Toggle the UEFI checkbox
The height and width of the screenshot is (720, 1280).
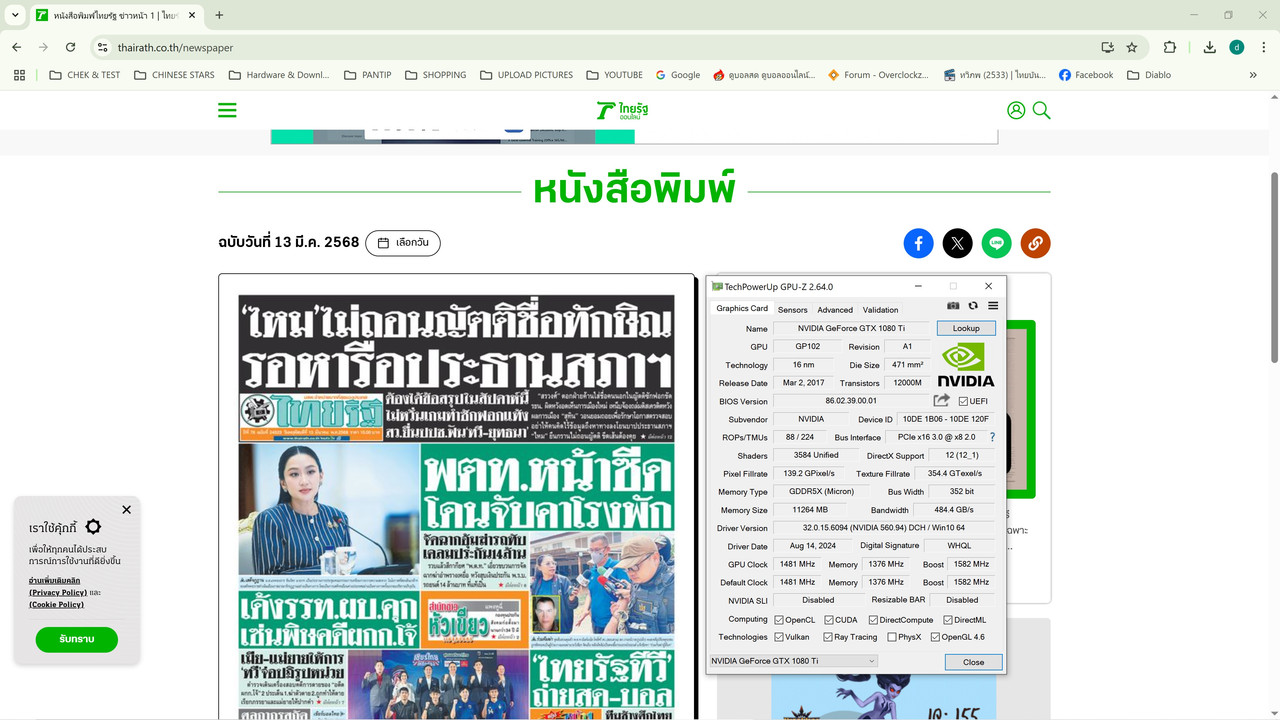click(x=963, y=401)
